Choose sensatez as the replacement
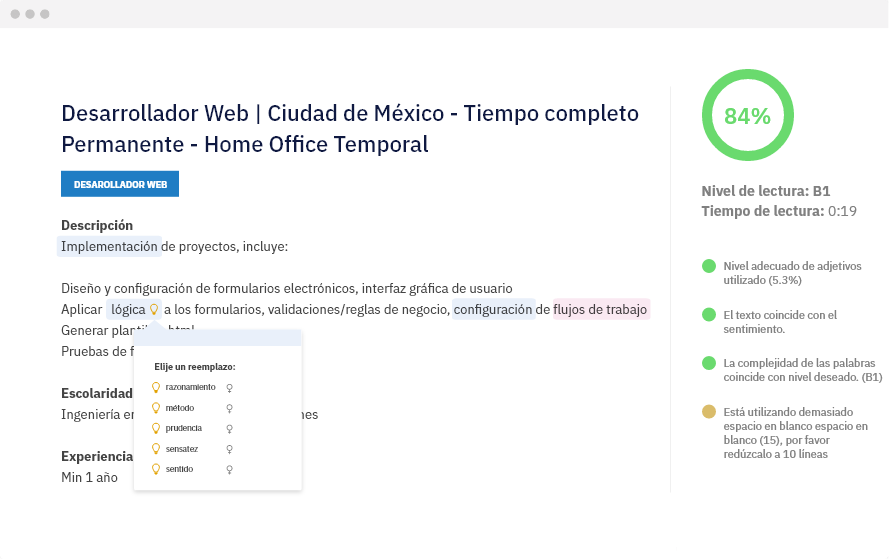889x559 pixels. tap(181, 449)
